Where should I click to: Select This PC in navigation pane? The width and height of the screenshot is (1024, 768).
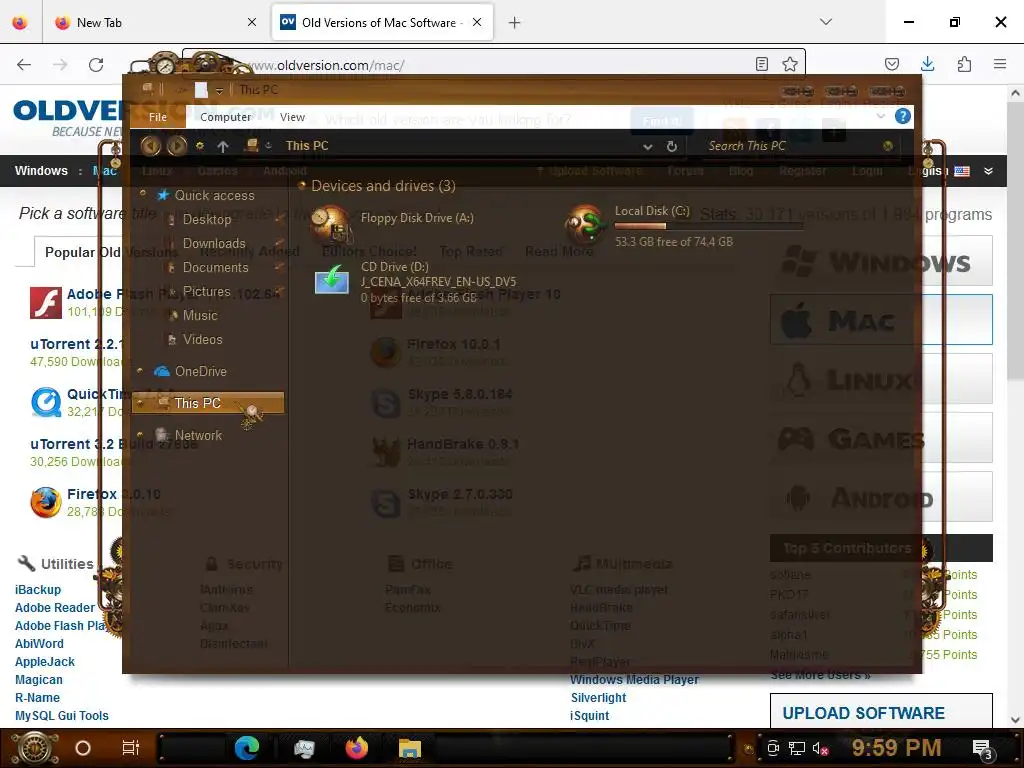click(x=208, y=403)
